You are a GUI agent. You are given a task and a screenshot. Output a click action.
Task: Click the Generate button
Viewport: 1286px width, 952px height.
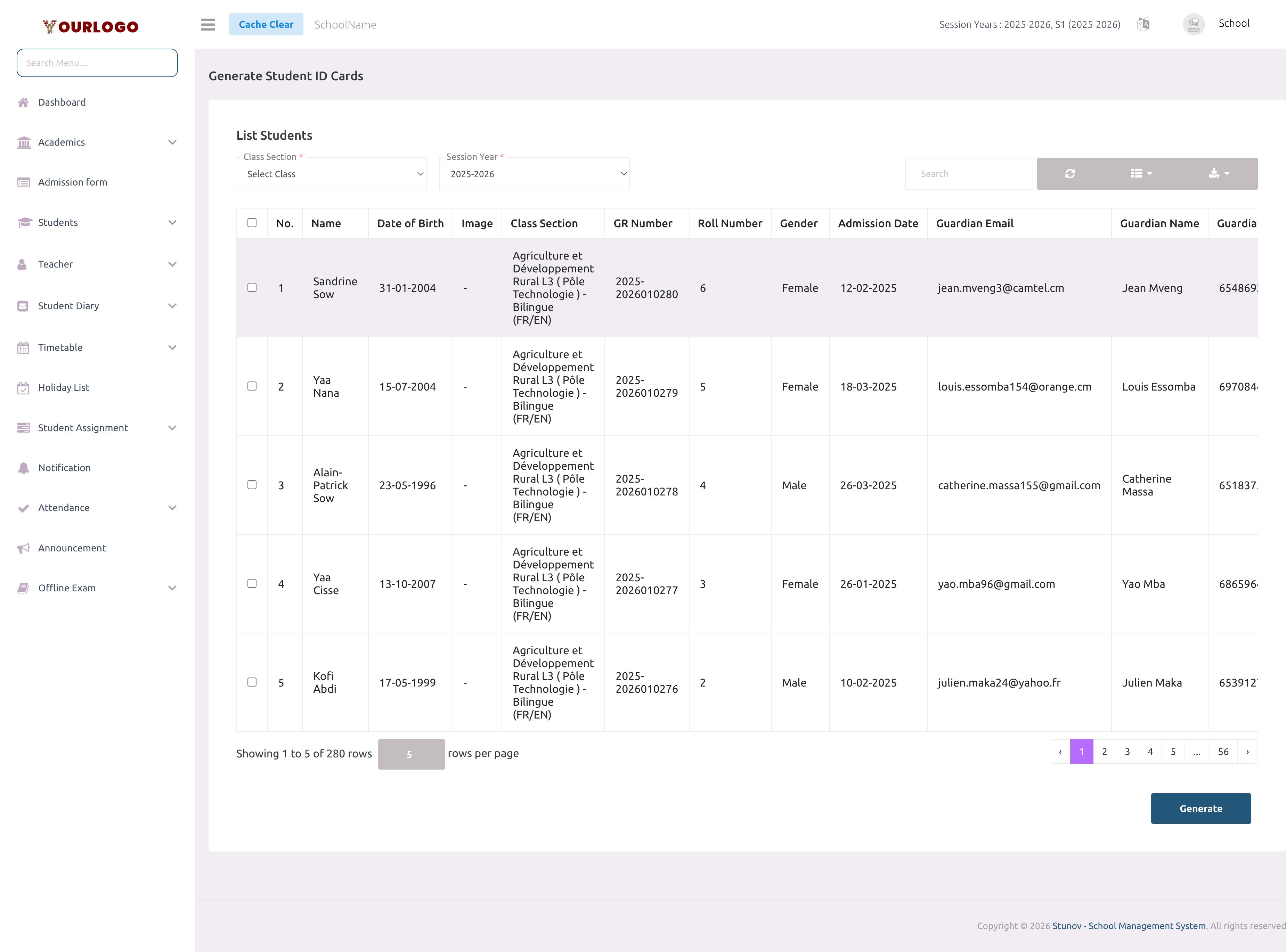(1201, 808)
